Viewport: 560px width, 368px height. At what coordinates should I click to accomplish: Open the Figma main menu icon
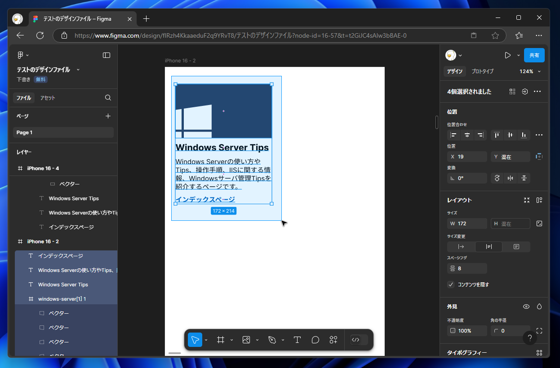tap(20, 55)
